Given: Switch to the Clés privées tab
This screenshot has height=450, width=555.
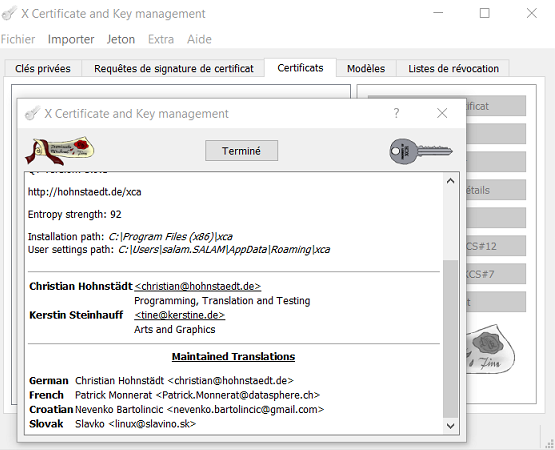Looking at the screenshot, I should click(x=43, y=68).
